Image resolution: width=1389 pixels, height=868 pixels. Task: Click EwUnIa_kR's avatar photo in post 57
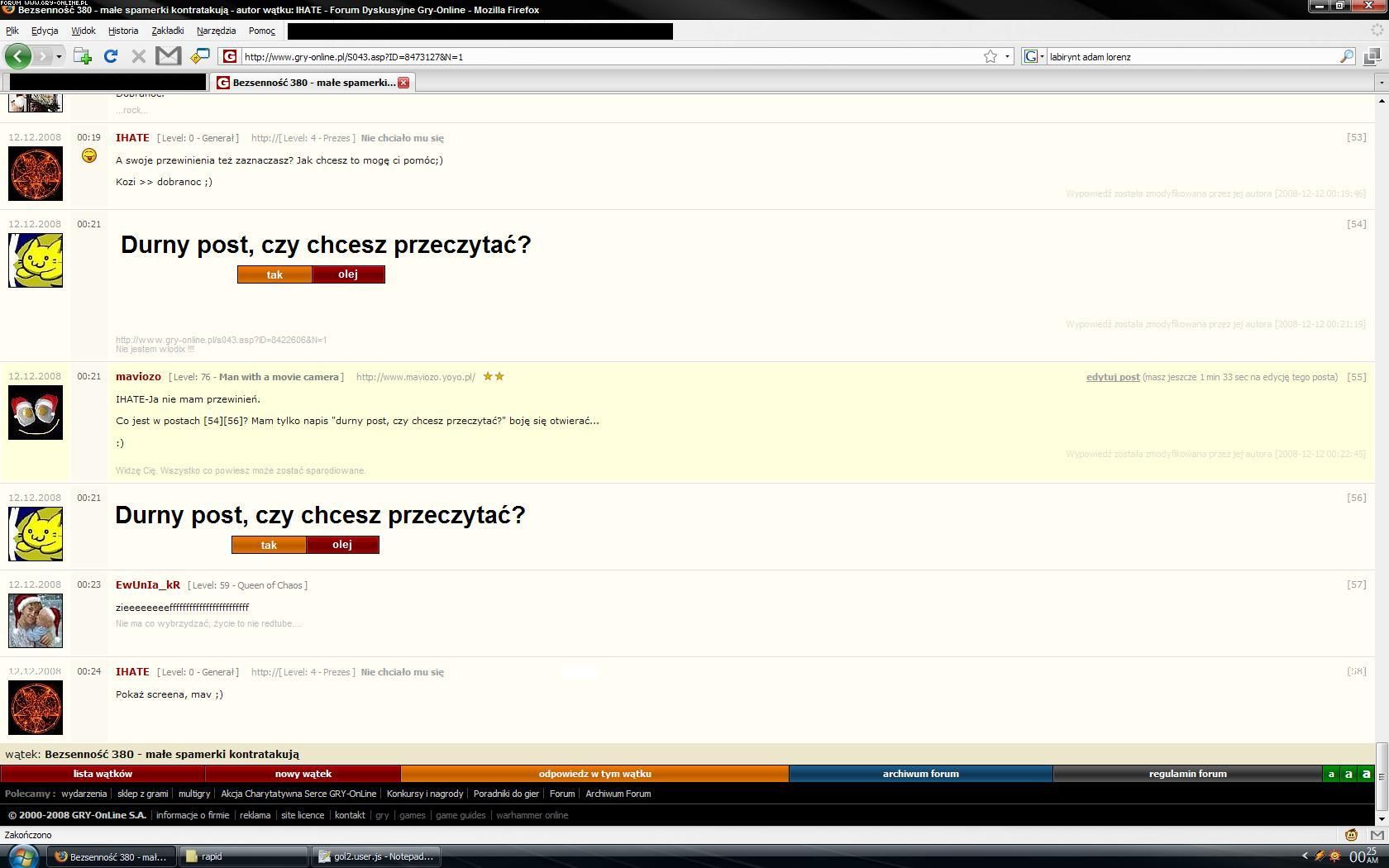coord(36,621)
